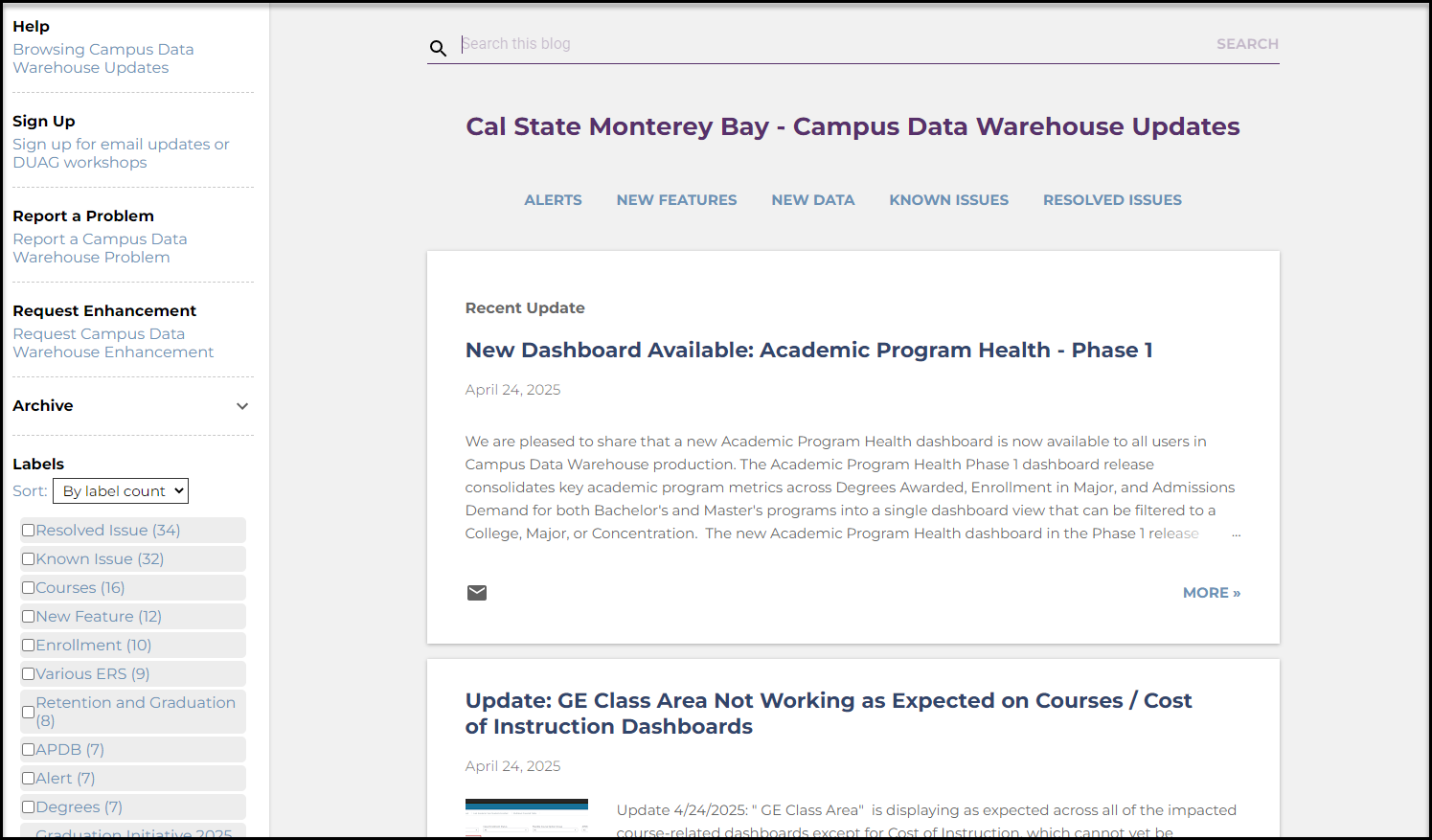
Task: Click the 'Archive' heading text
Action: [x=43, y=406]
